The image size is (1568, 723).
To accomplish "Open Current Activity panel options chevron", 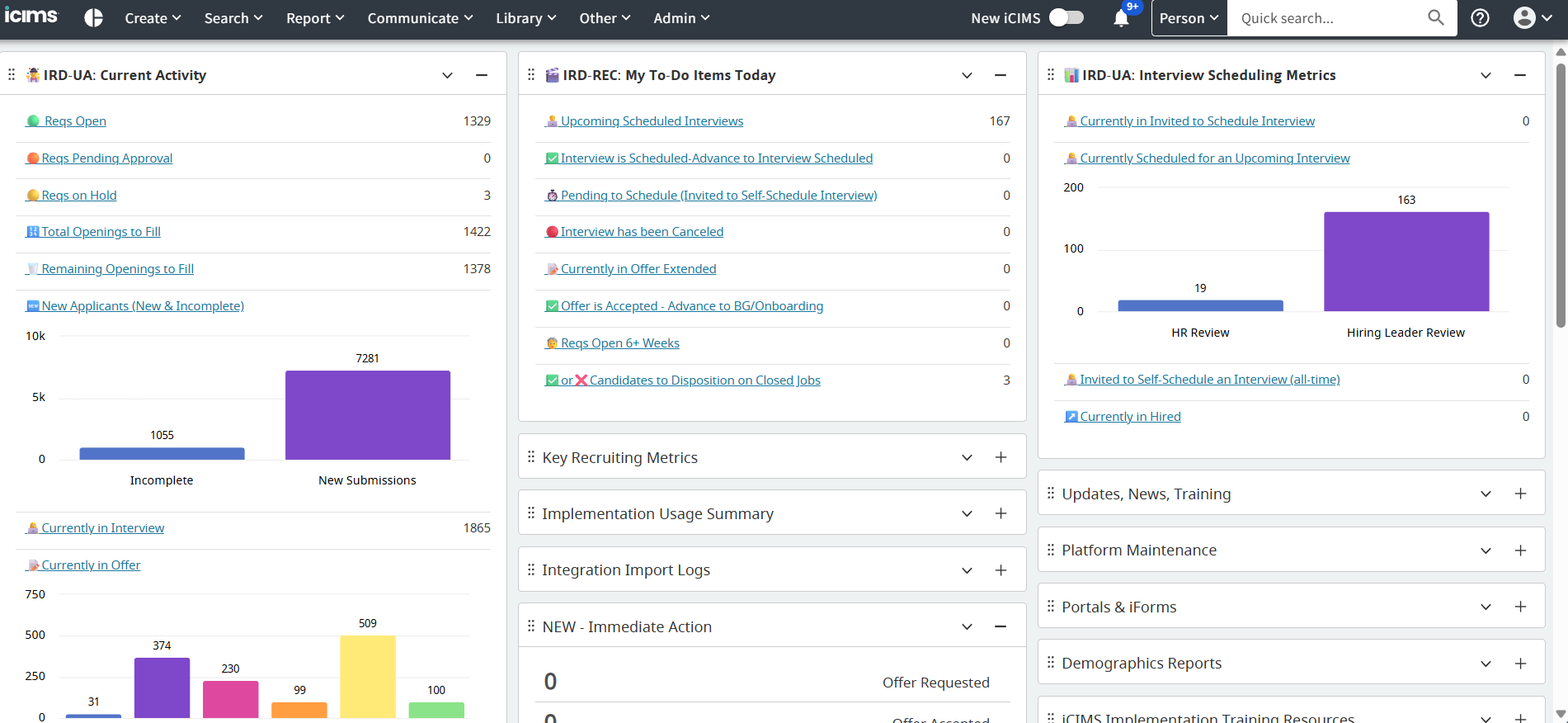I will coord(447,75).
